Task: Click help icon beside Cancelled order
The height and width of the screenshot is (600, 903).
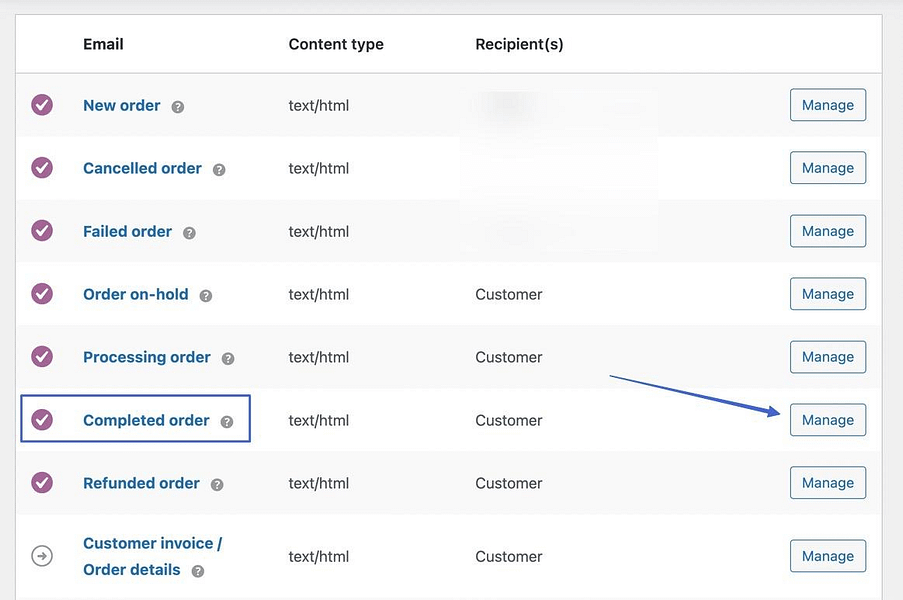Action: click(219, 170)
